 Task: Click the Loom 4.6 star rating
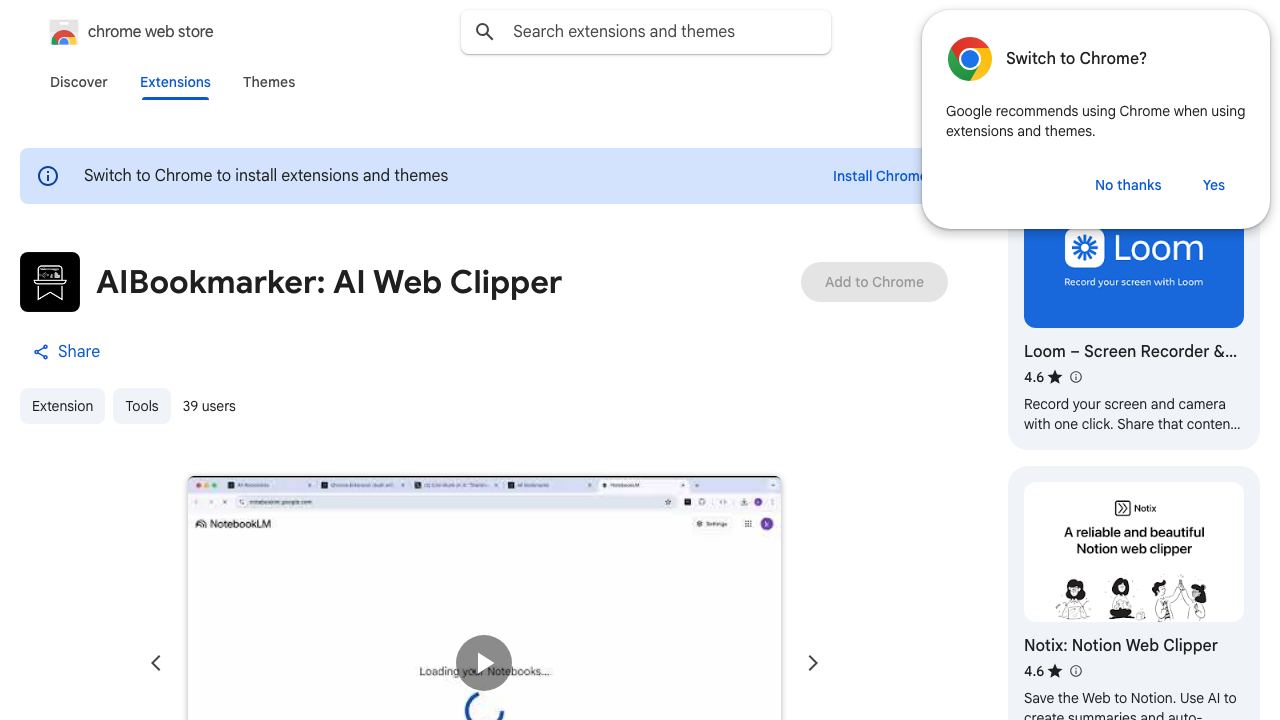point(1043,377)
